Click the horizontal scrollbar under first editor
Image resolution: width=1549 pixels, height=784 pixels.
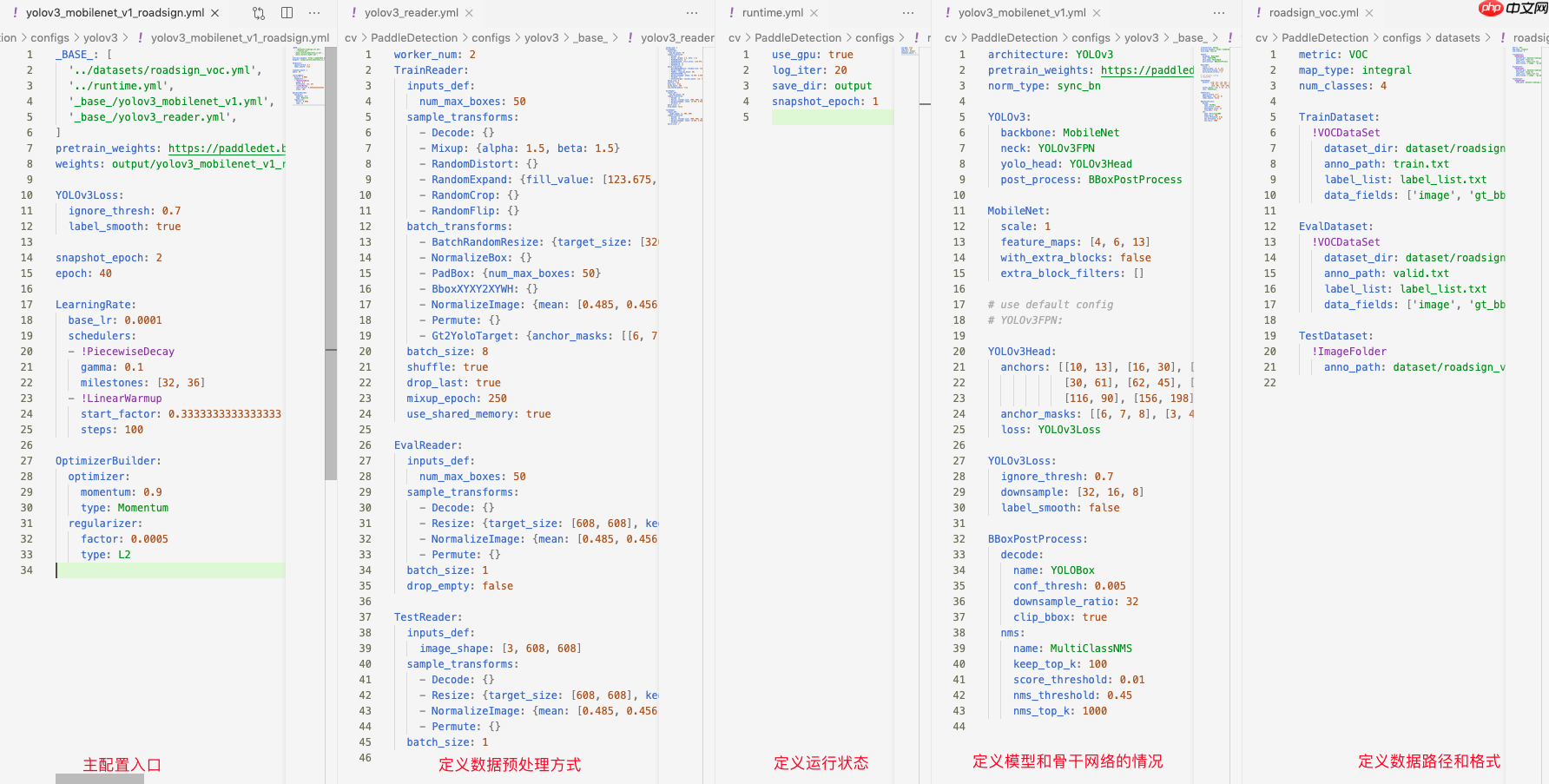tap(100, 779)
